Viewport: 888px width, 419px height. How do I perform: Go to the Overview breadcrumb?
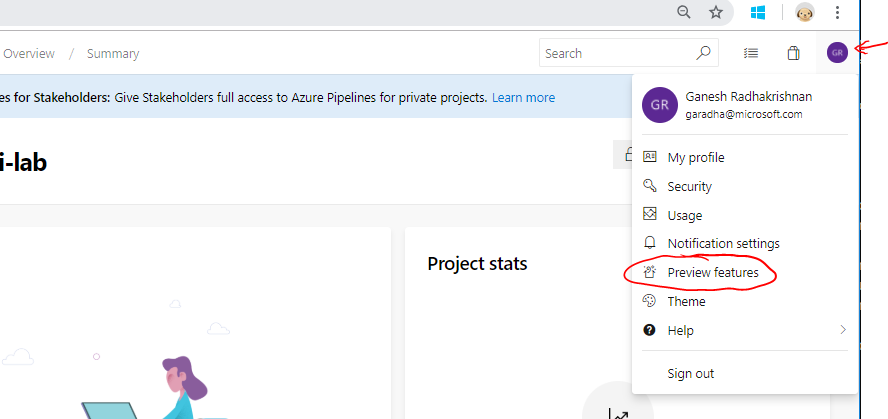(x=29, y=54)
